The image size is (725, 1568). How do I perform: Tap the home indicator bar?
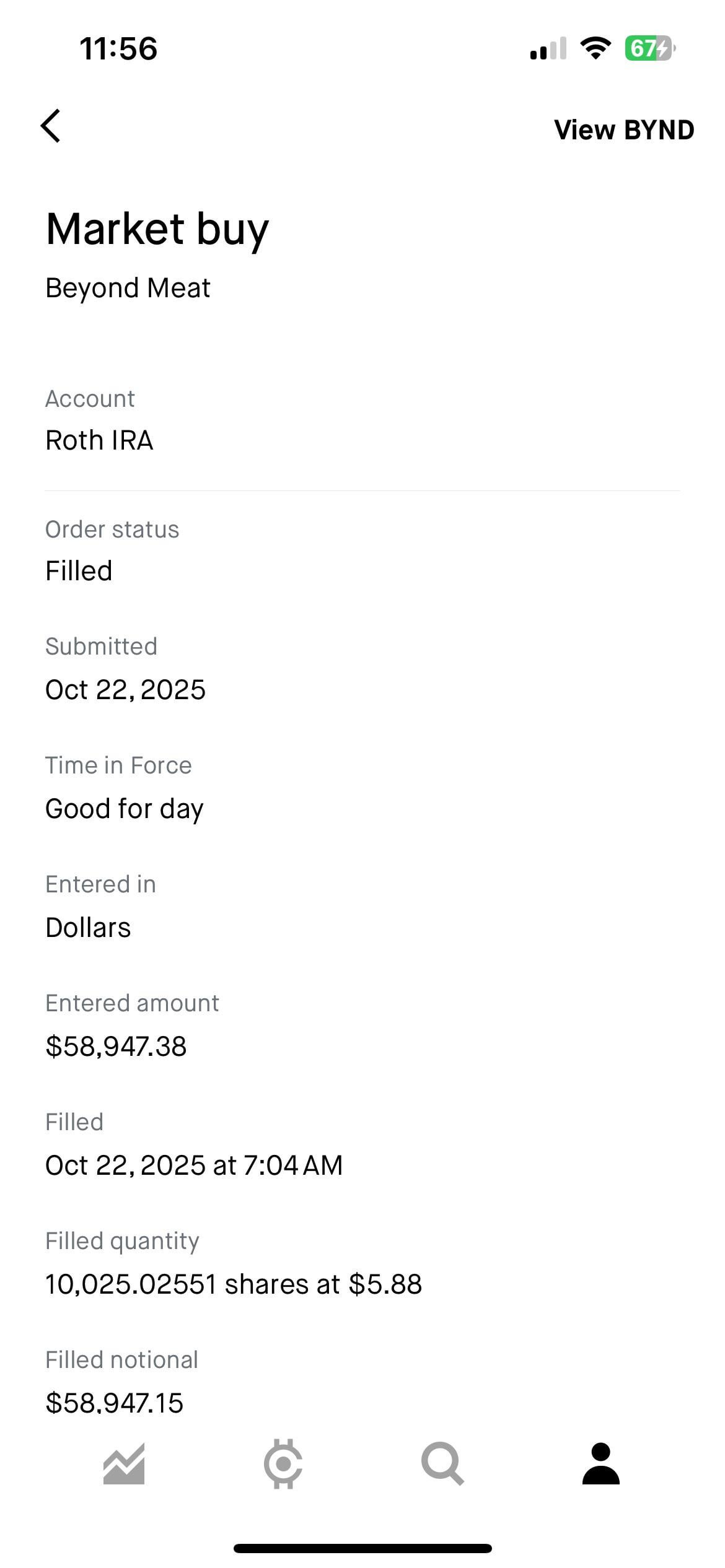click(x=362, y=1548)
